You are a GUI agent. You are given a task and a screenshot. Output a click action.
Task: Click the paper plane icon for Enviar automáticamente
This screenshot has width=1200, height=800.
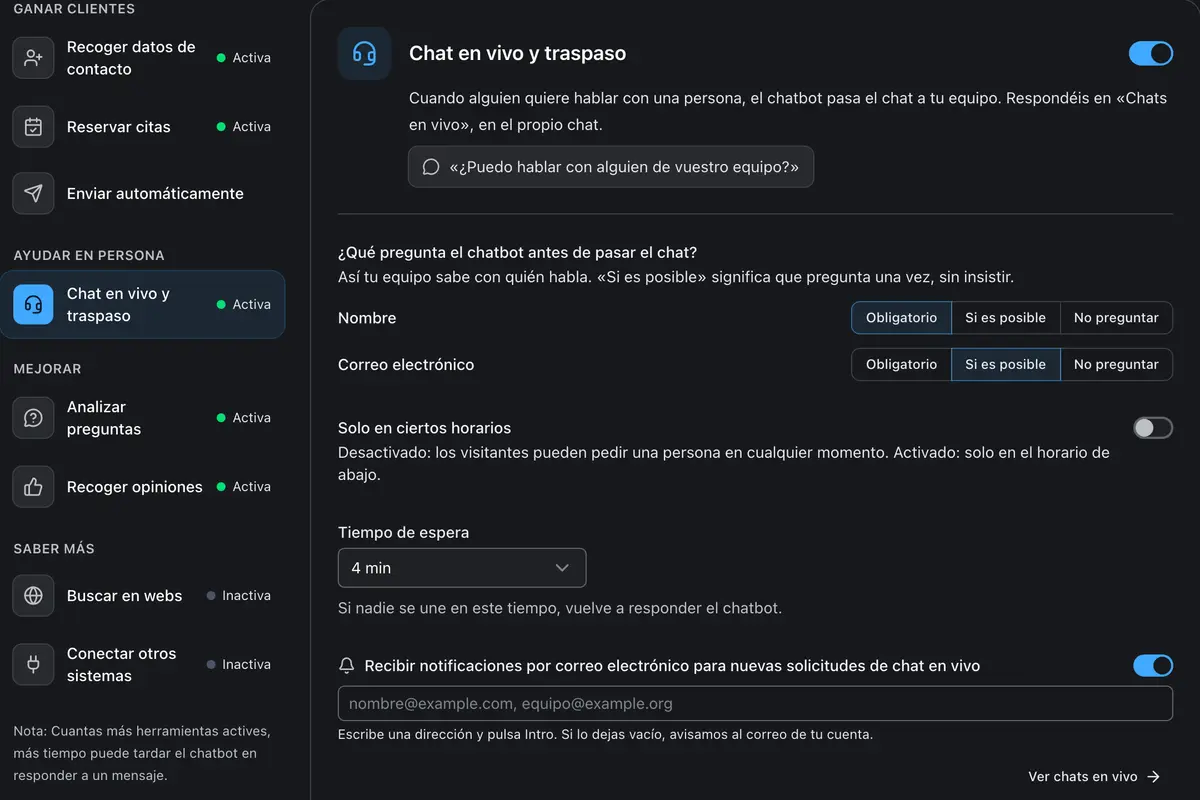point(33,194)
